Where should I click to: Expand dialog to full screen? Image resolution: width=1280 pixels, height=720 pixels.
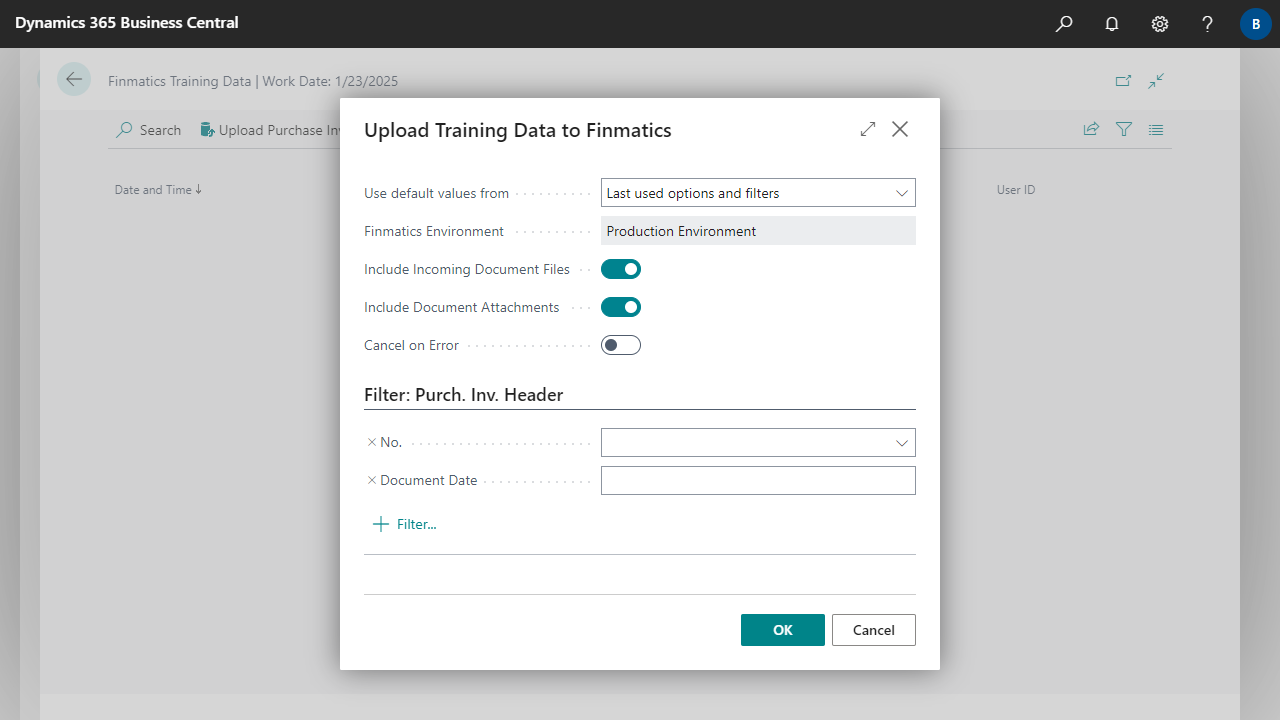[x=868, y=129]
